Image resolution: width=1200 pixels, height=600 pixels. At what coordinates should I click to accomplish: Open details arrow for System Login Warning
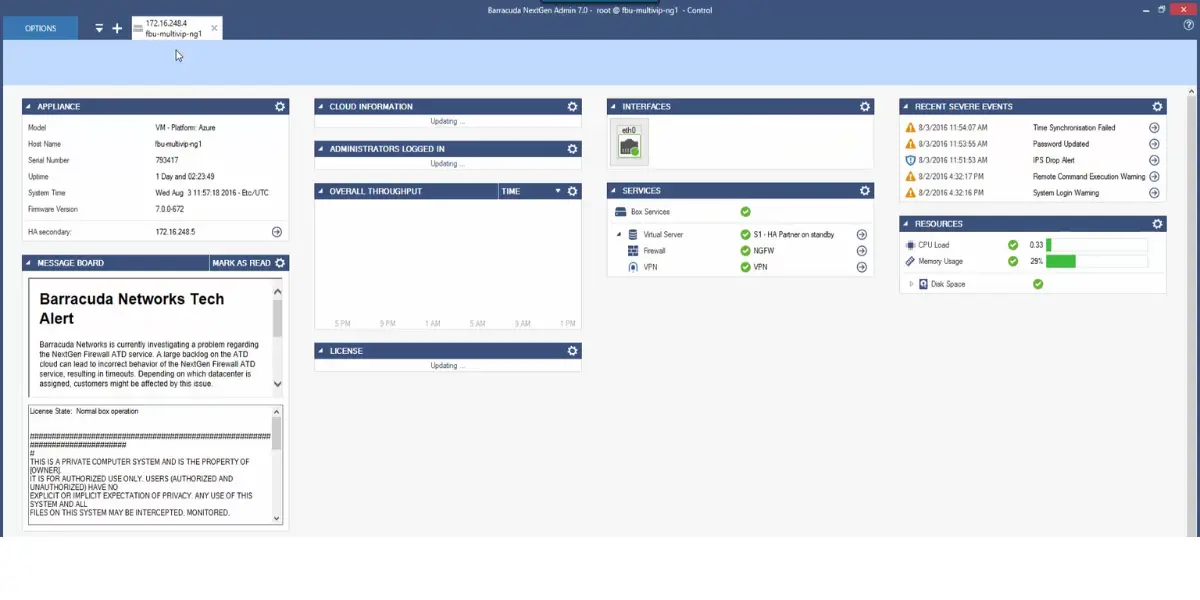tap(1154, 192)
